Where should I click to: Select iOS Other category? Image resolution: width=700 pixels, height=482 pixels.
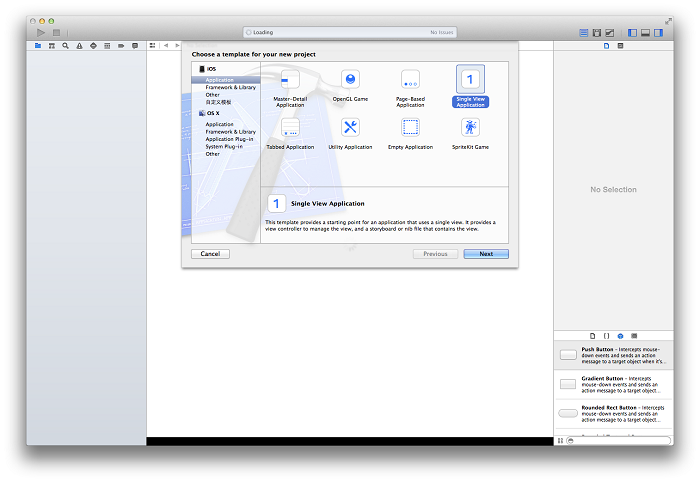pos(225,95)
